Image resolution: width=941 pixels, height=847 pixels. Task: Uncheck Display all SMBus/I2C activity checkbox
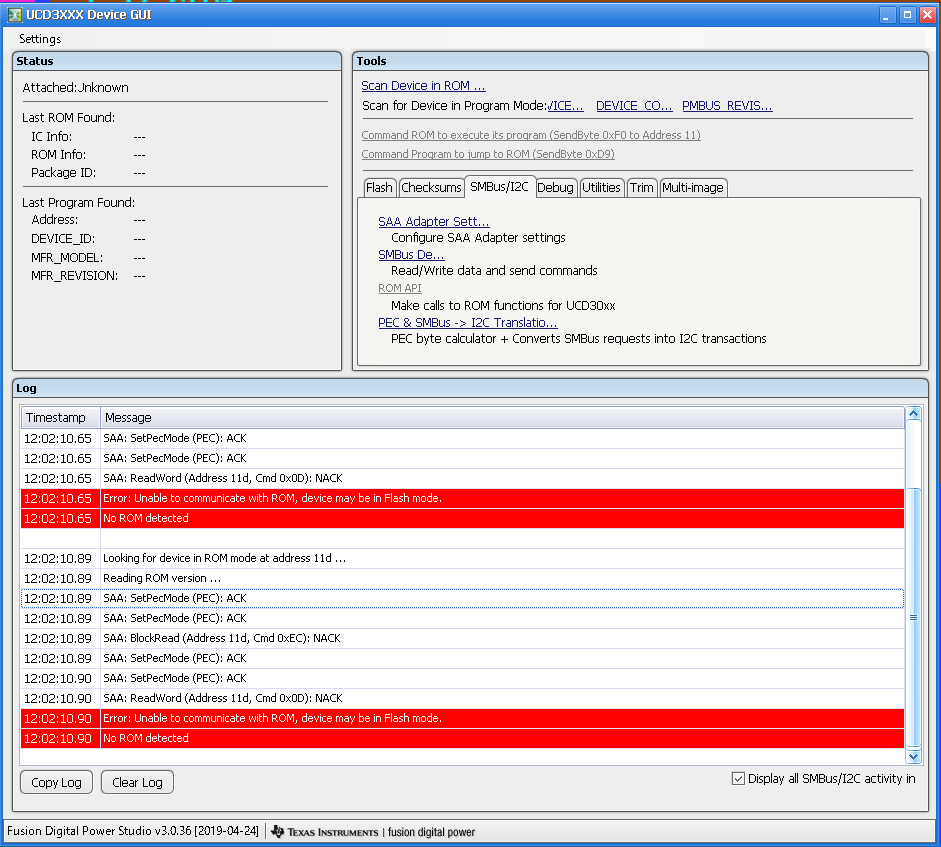[x=737, y=778]
